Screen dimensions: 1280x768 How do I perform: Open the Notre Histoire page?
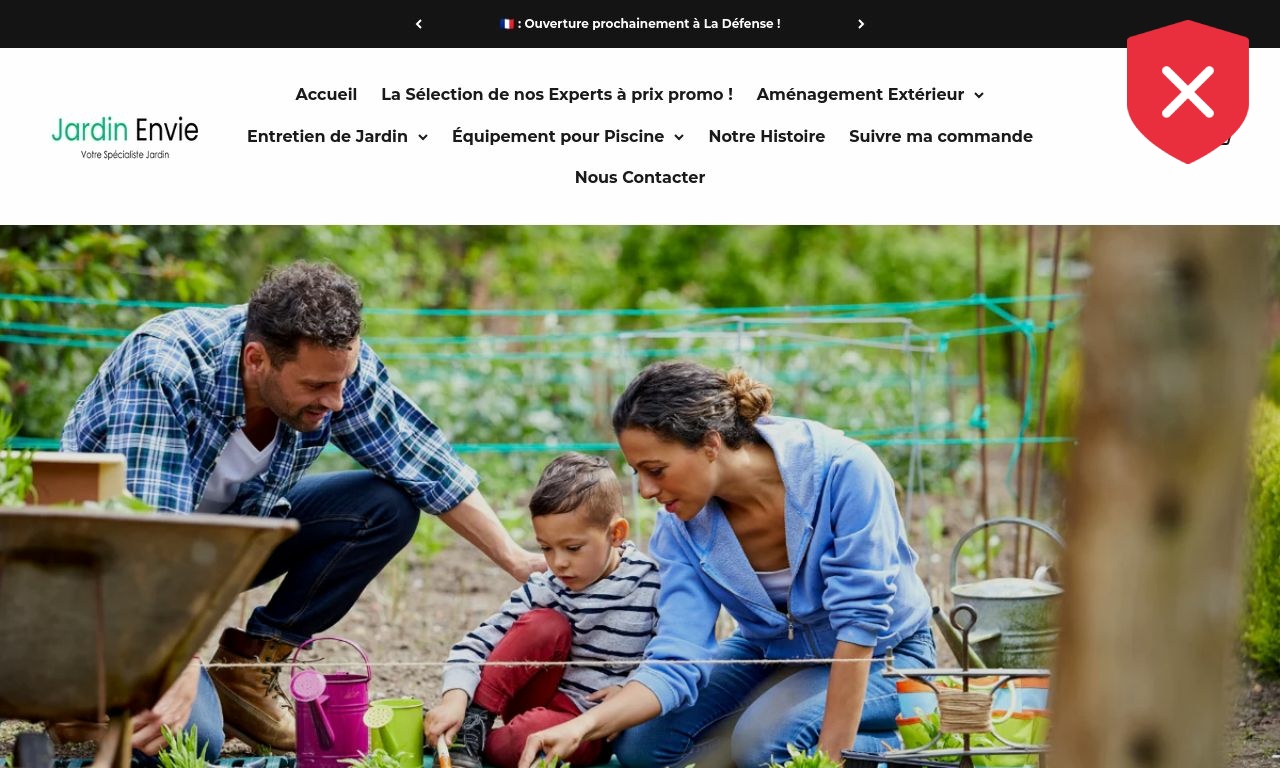[767, 136]
